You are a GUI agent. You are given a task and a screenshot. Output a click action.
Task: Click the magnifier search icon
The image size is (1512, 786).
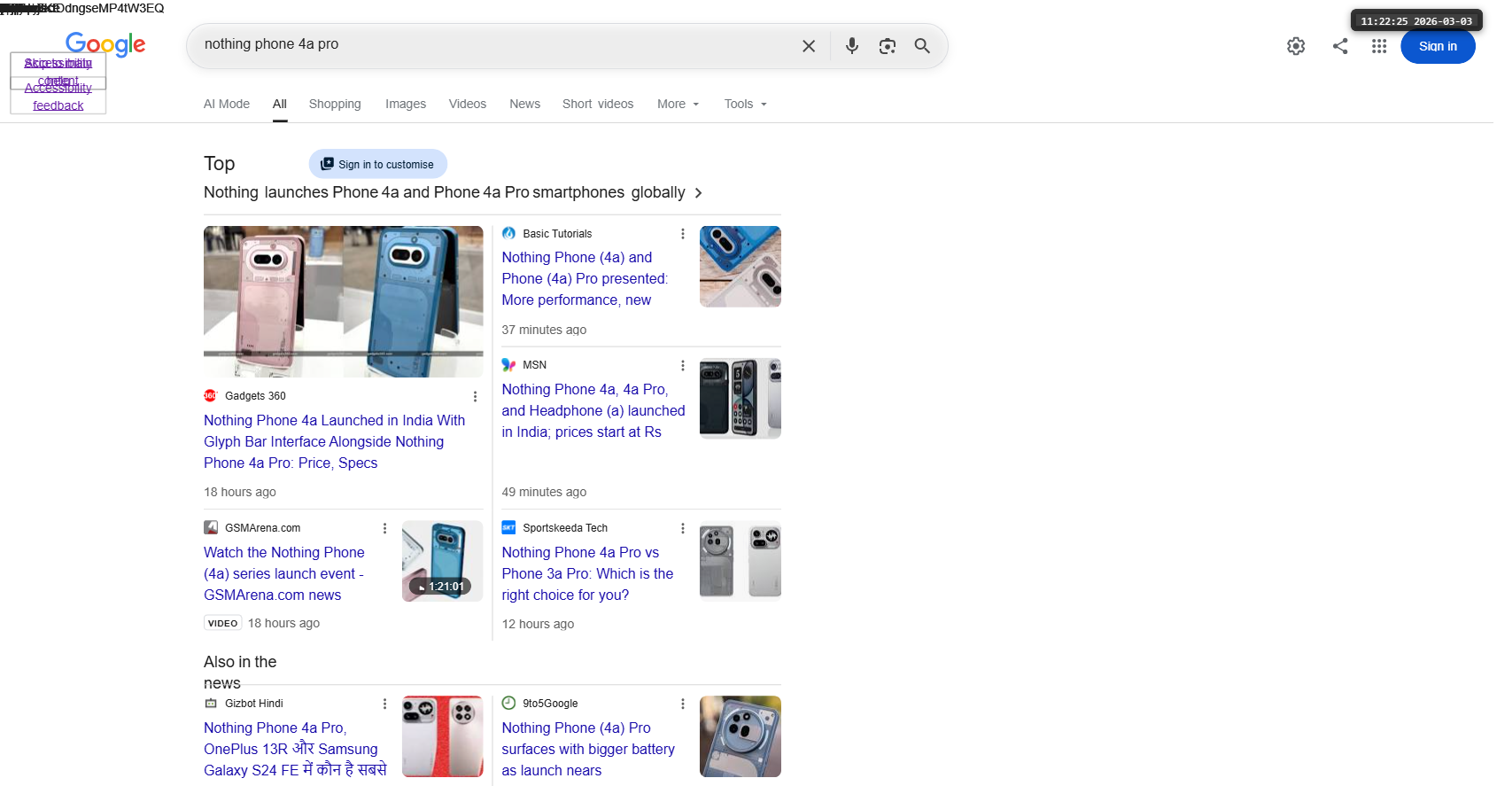[922, 46]
